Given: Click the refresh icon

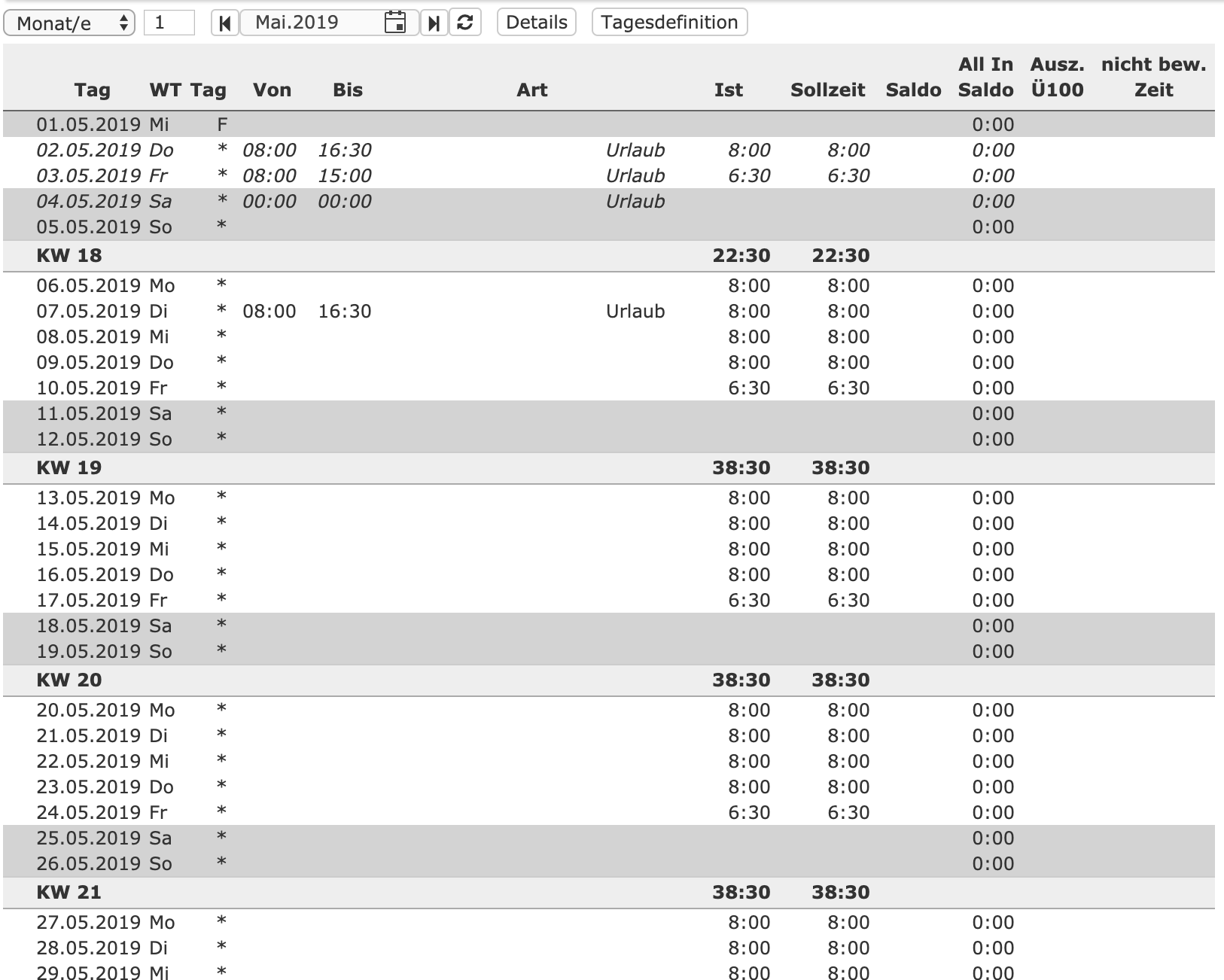Looking at the screenshot, I should pyautogui.click(x=465, y=23).
